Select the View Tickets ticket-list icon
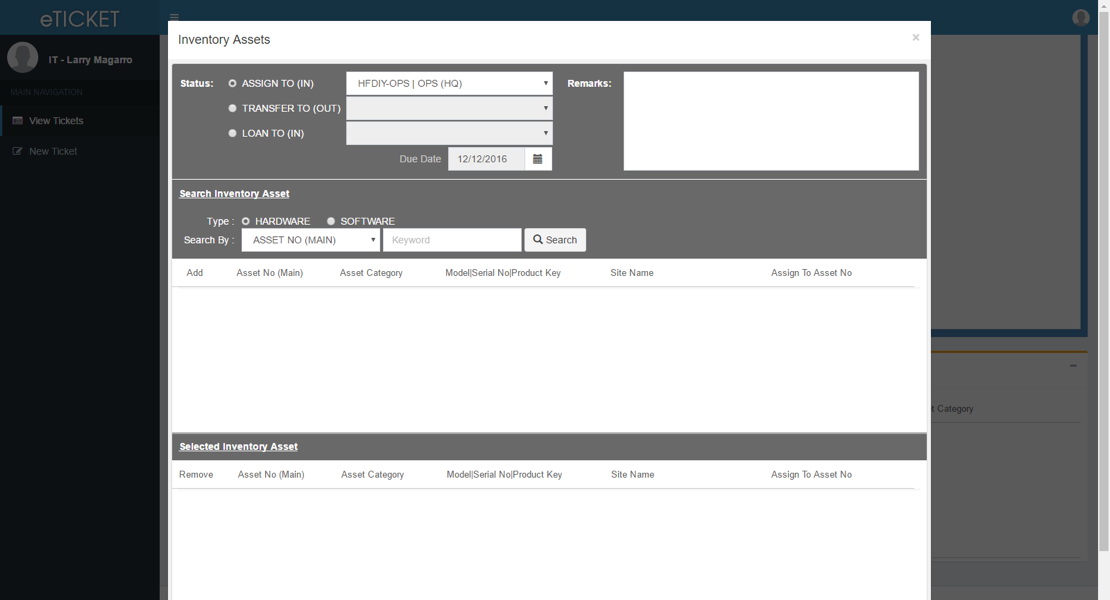The image size is (1110, 600). [17, 120]
